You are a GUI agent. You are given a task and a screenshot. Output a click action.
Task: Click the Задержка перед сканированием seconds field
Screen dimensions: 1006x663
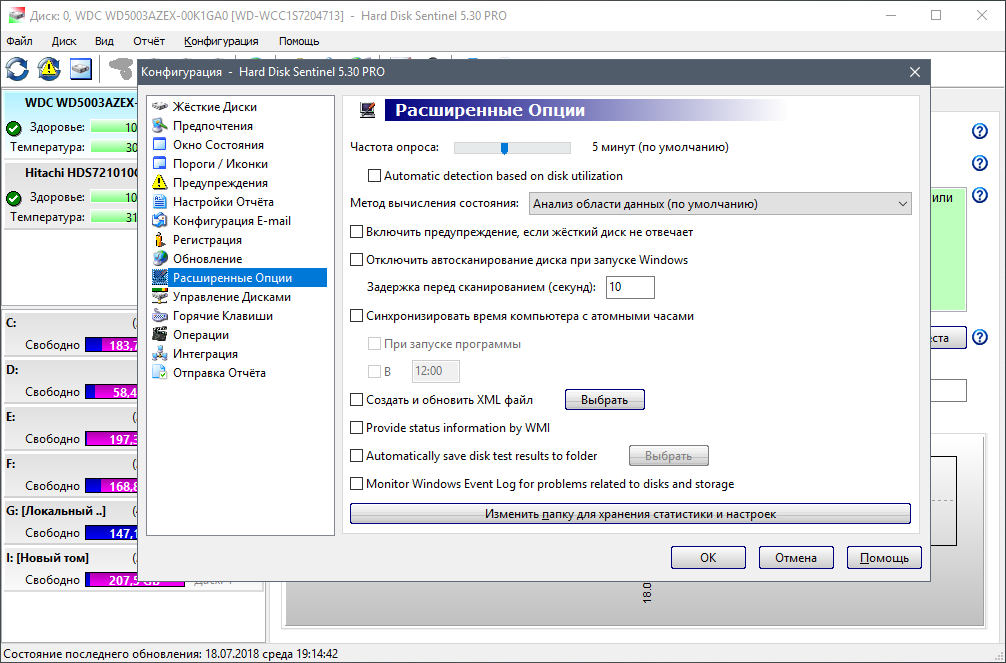(630, 288)
